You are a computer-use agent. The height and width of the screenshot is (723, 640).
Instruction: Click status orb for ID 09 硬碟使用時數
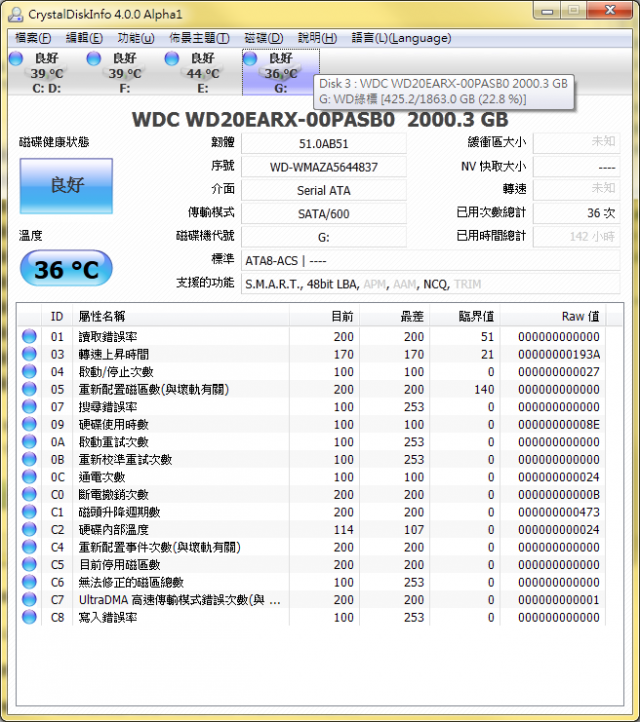coord(29,424)
